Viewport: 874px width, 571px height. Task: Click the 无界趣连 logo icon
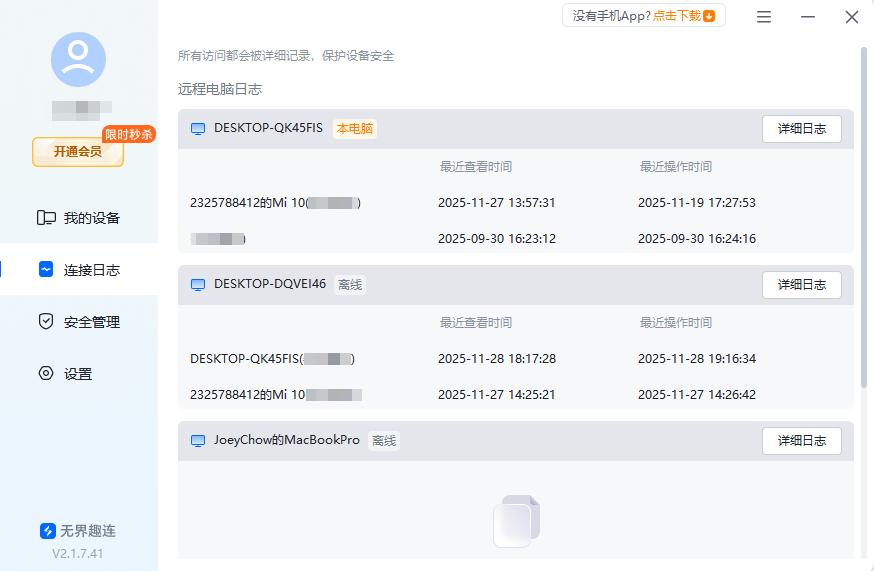[48, 531]
